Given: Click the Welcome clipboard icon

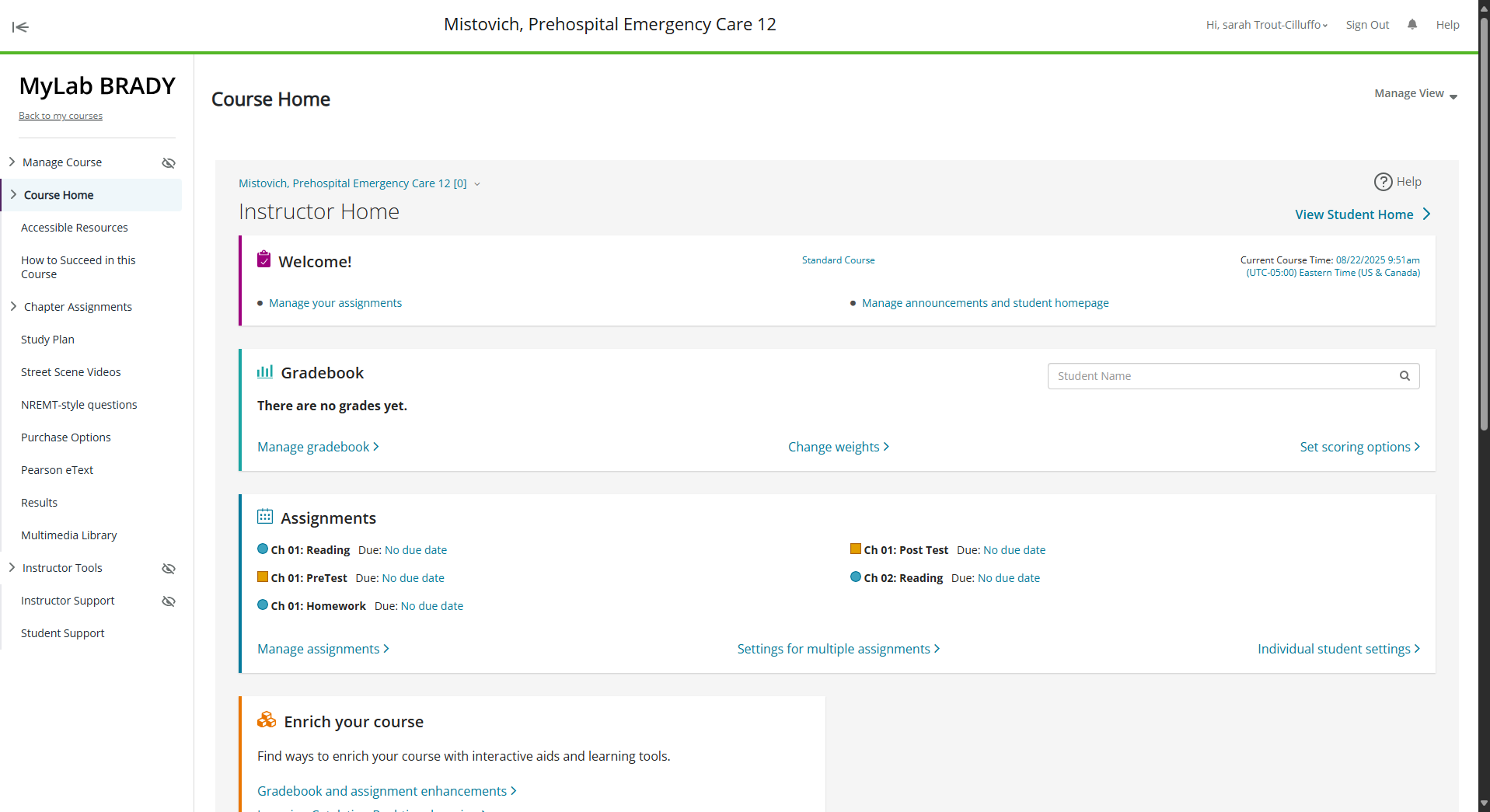Looking at the screenshot, I should point(264,260).
